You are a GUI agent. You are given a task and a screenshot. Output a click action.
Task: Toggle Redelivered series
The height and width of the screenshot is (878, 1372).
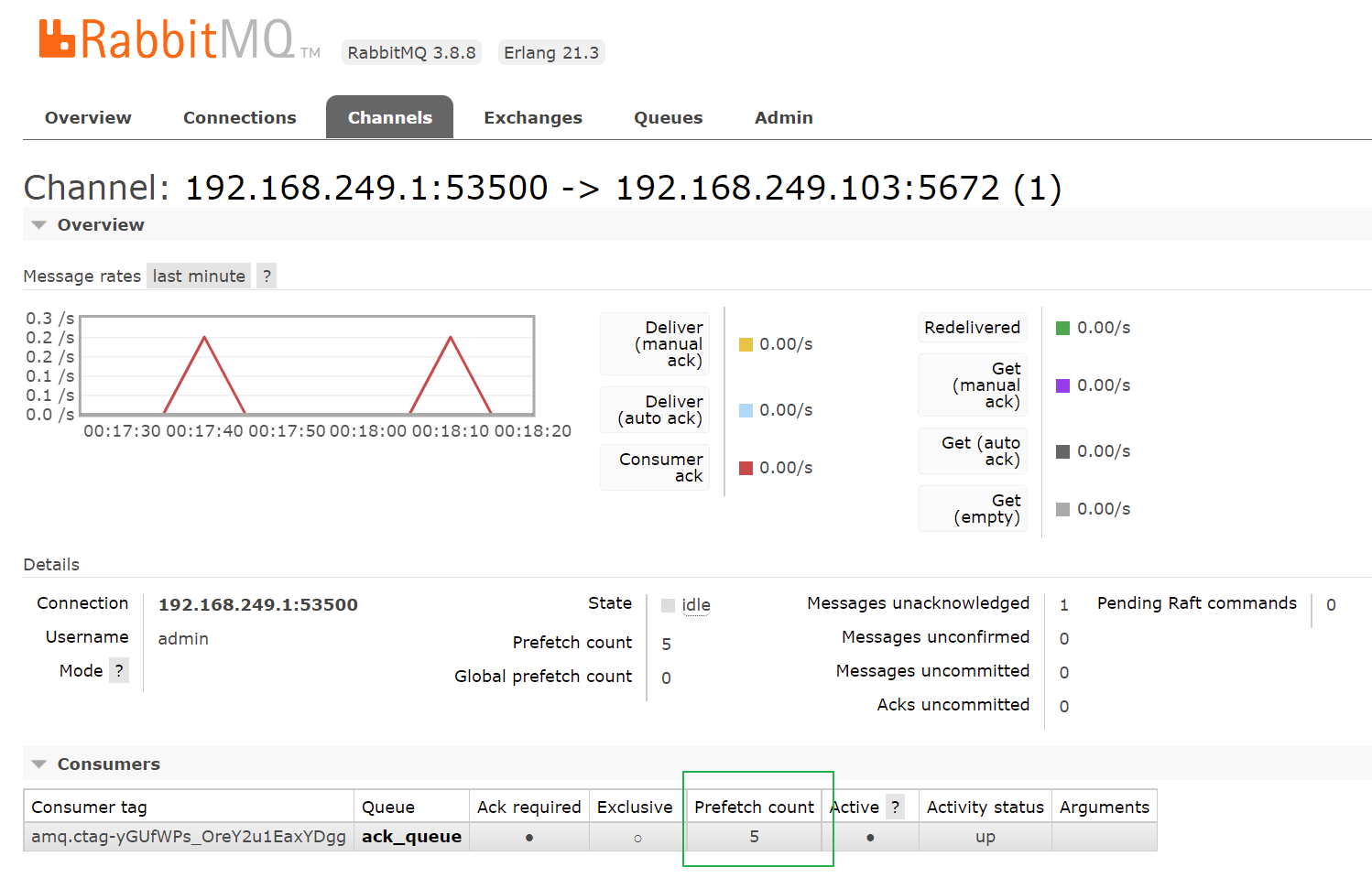973,328
